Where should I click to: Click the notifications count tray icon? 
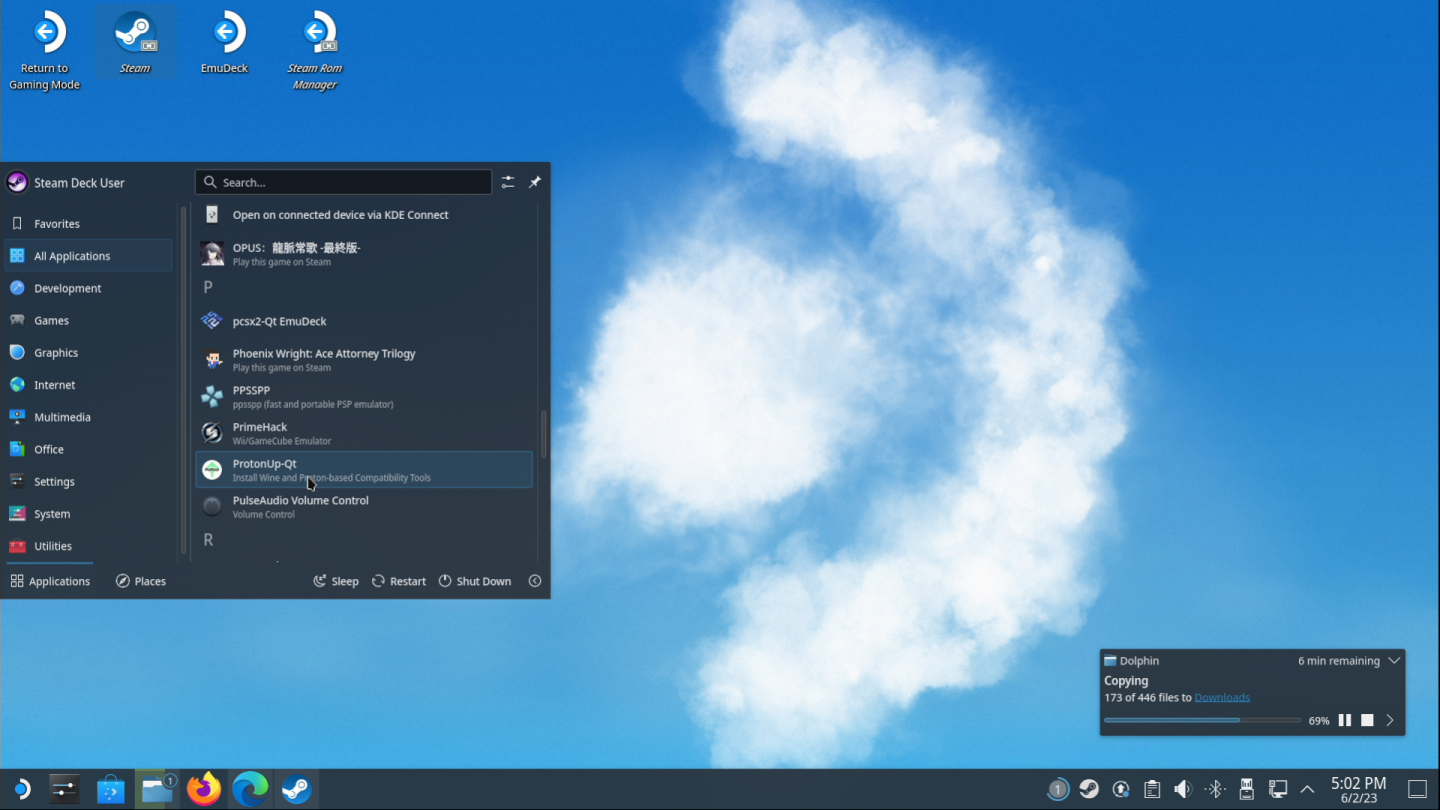1057,790
